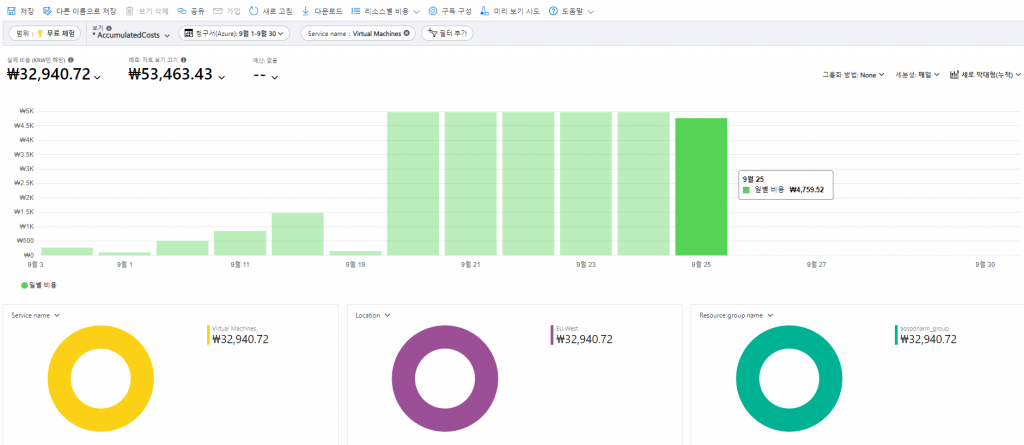Viewport: 1024px width, 445px height.
Task: Click the 9월 27 axis label
Action: (x=816, y=265)
